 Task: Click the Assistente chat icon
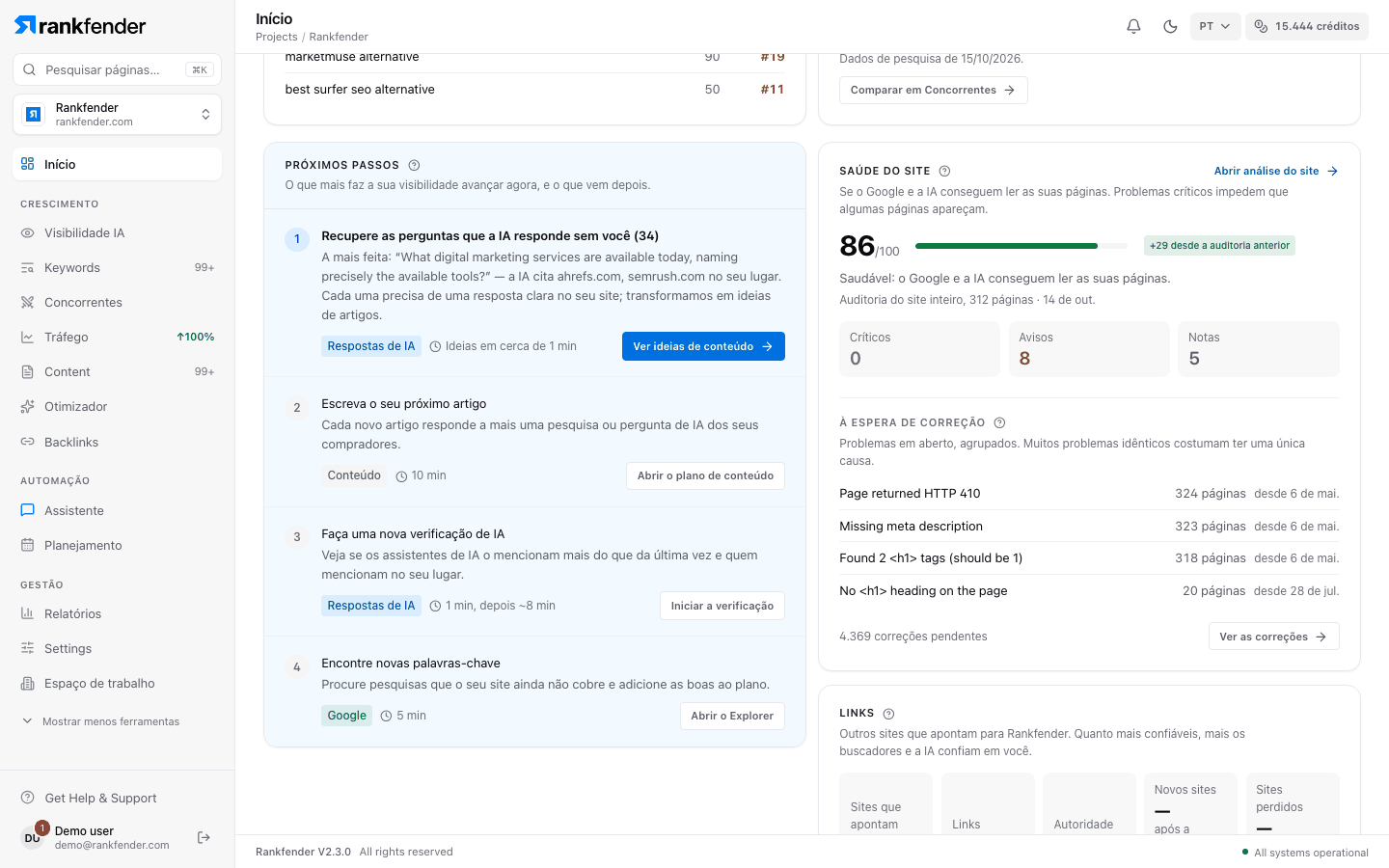[27, 510]
